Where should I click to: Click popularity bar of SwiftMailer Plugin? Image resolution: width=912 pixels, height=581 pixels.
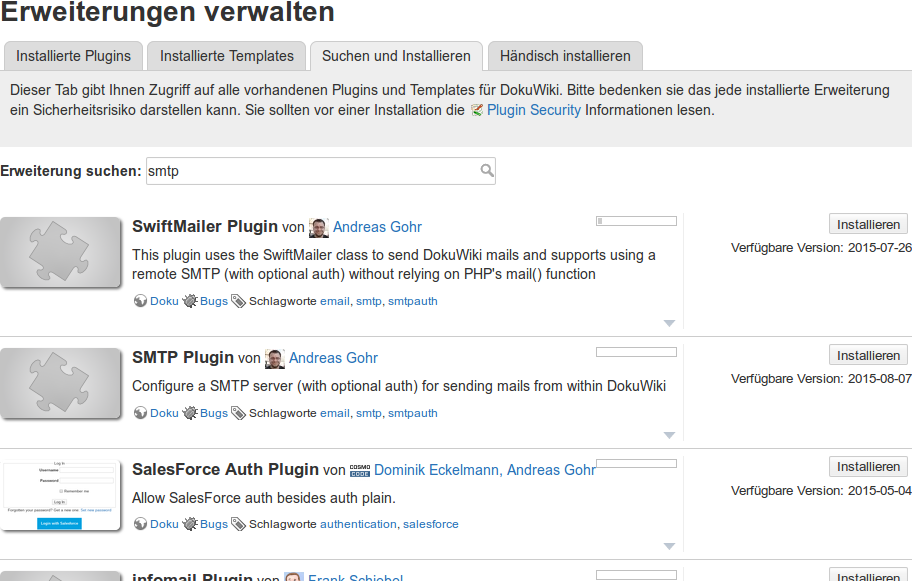[636, 221]
